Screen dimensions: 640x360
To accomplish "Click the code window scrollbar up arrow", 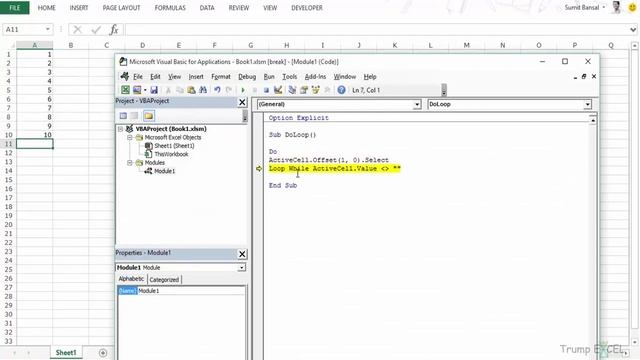I will click(x=593, y=120).
